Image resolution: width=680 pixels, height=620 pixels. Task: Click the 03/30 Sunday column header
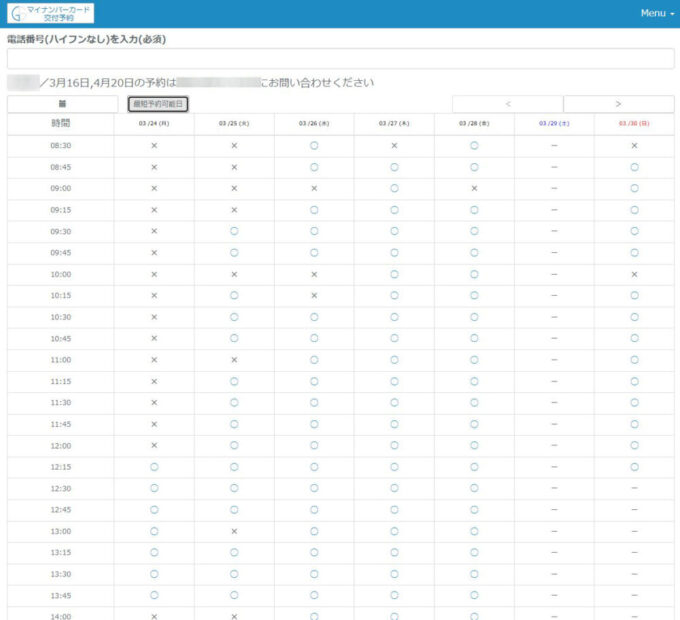point(634,124)
